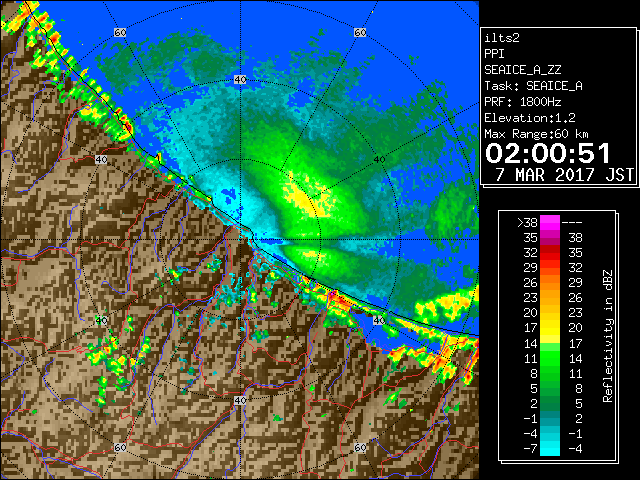Viewport: 640px width, 480px height.
Task: Select the 'PPI' scan type text
Action: pos(494,54)
